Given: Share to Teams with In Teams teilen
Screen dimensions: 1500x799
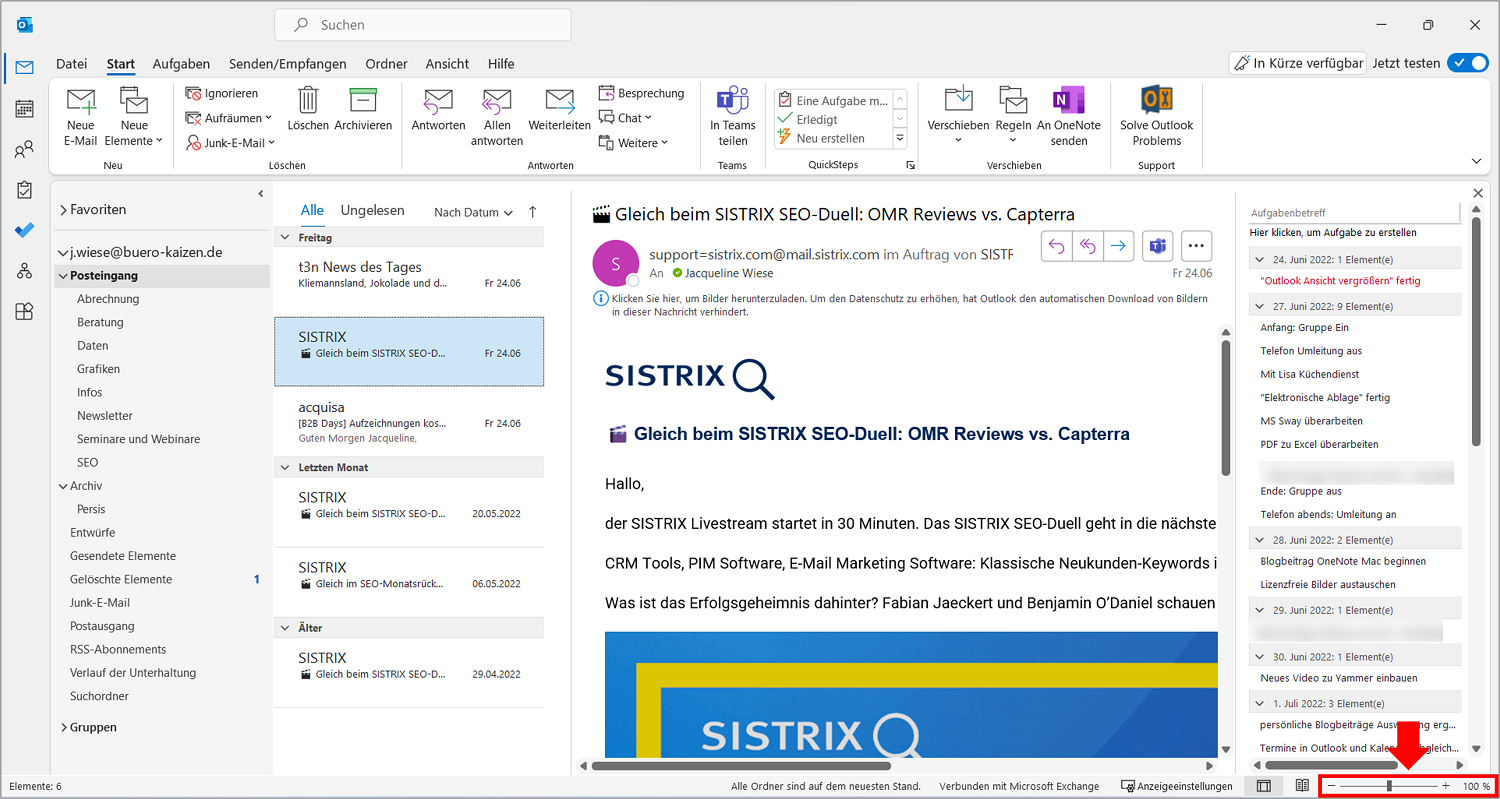Looking at the screenshot, I should click(733, 116).
